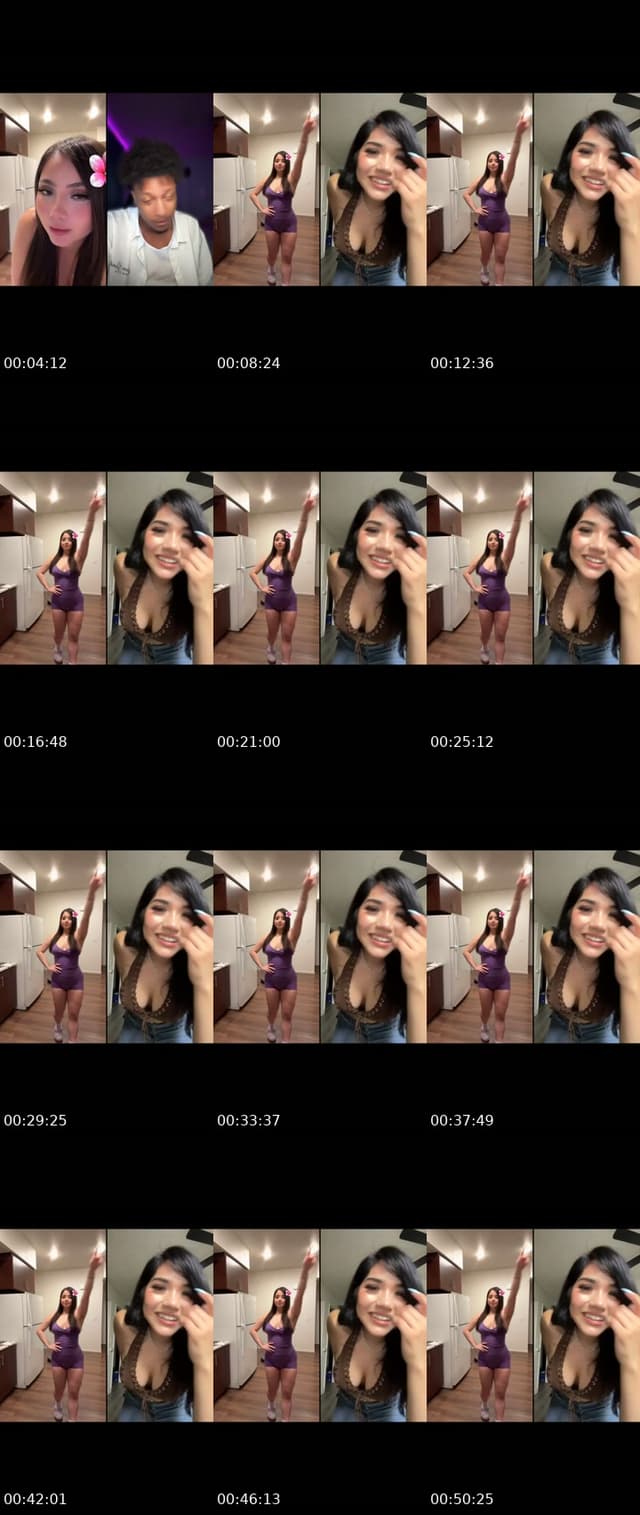640x1515 pixels.
Task: Pick the 00:29:25 time marker text
Action: (35, 1120)
